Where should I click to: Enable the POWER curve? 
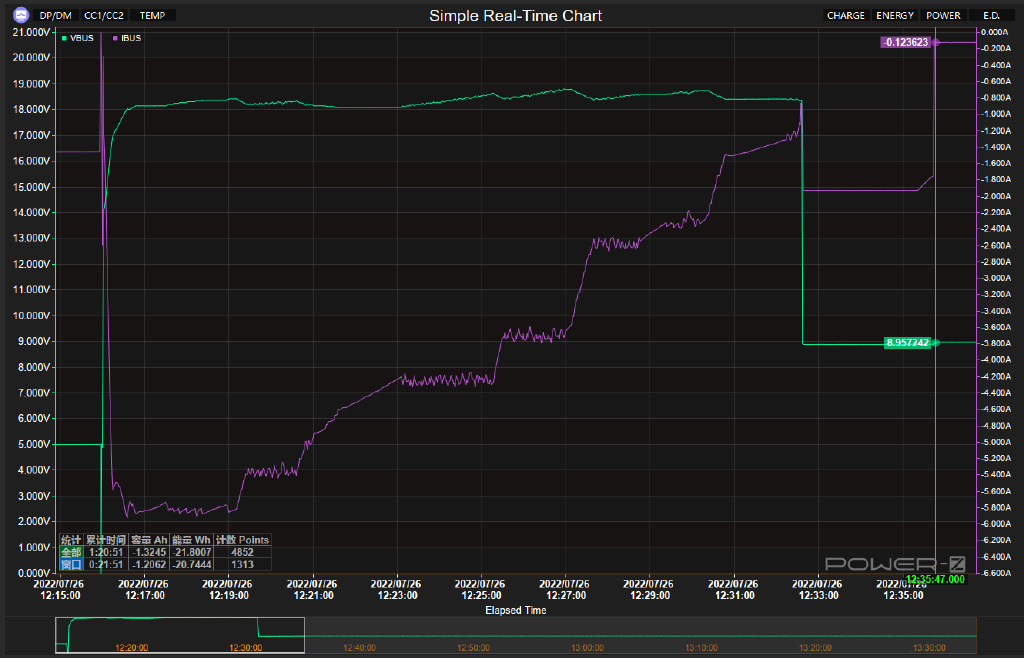[943, 16]
